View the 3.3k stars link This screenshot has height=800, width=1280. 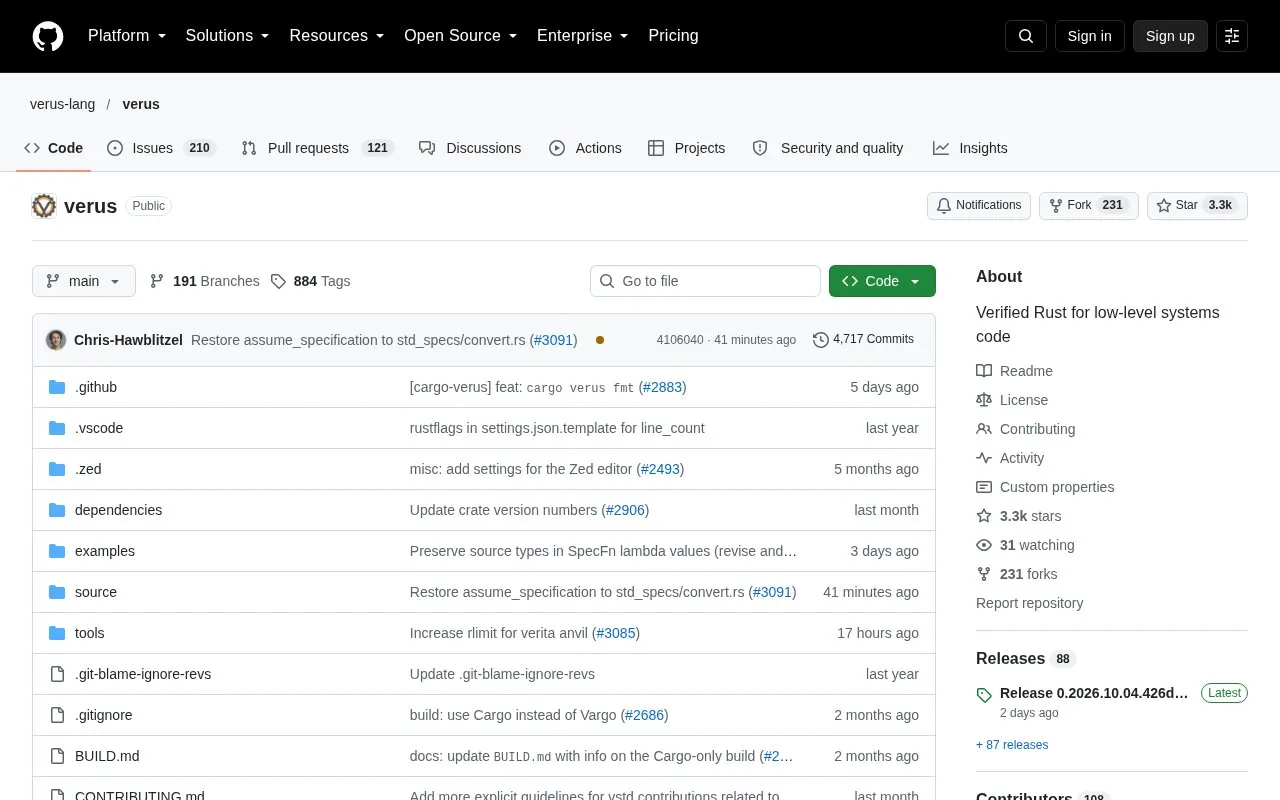[x=1019, y=516]
